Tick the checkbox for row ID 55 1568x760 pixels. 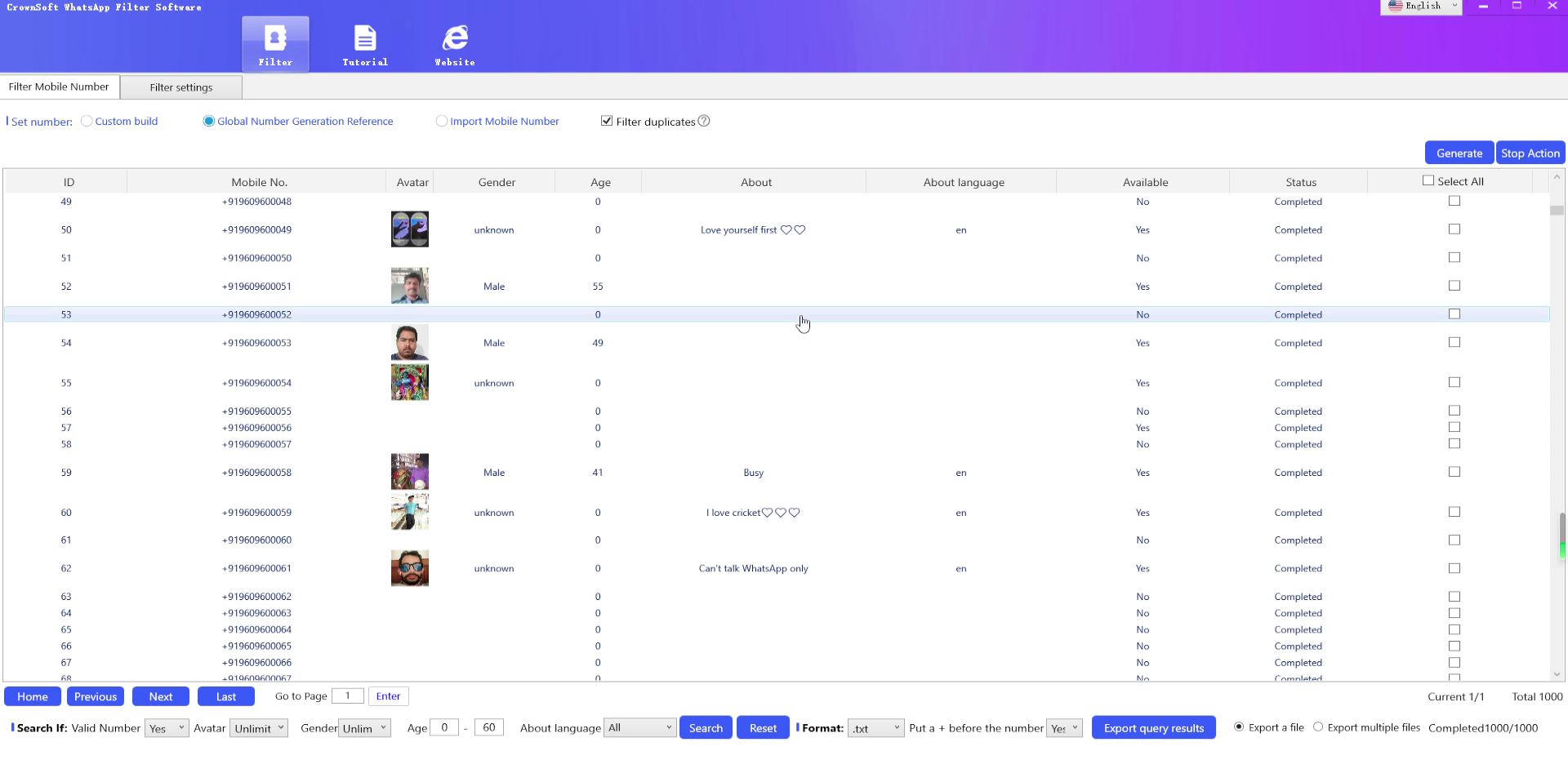[x=1454, y=382]
